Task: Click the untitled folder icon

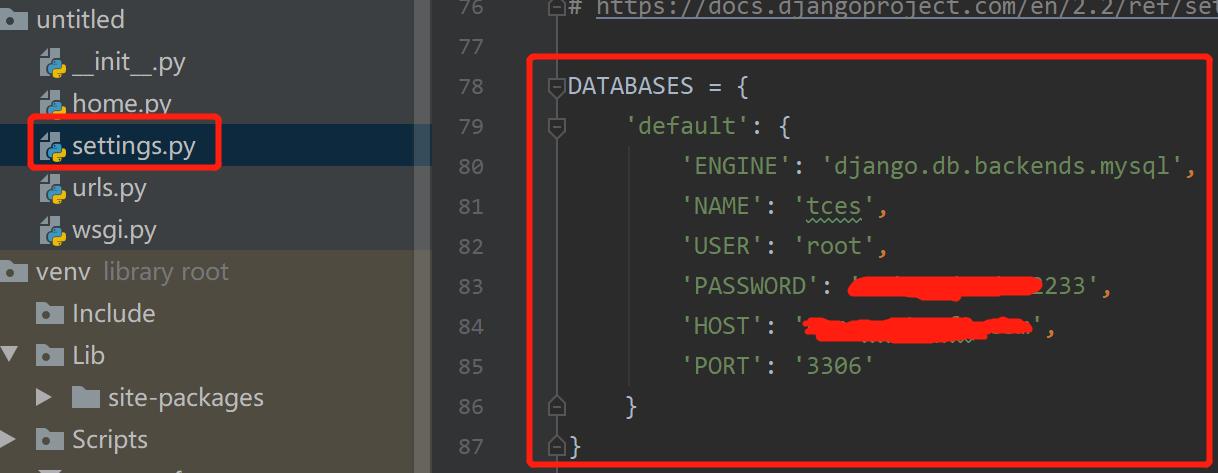Action: tap(14, 20)
